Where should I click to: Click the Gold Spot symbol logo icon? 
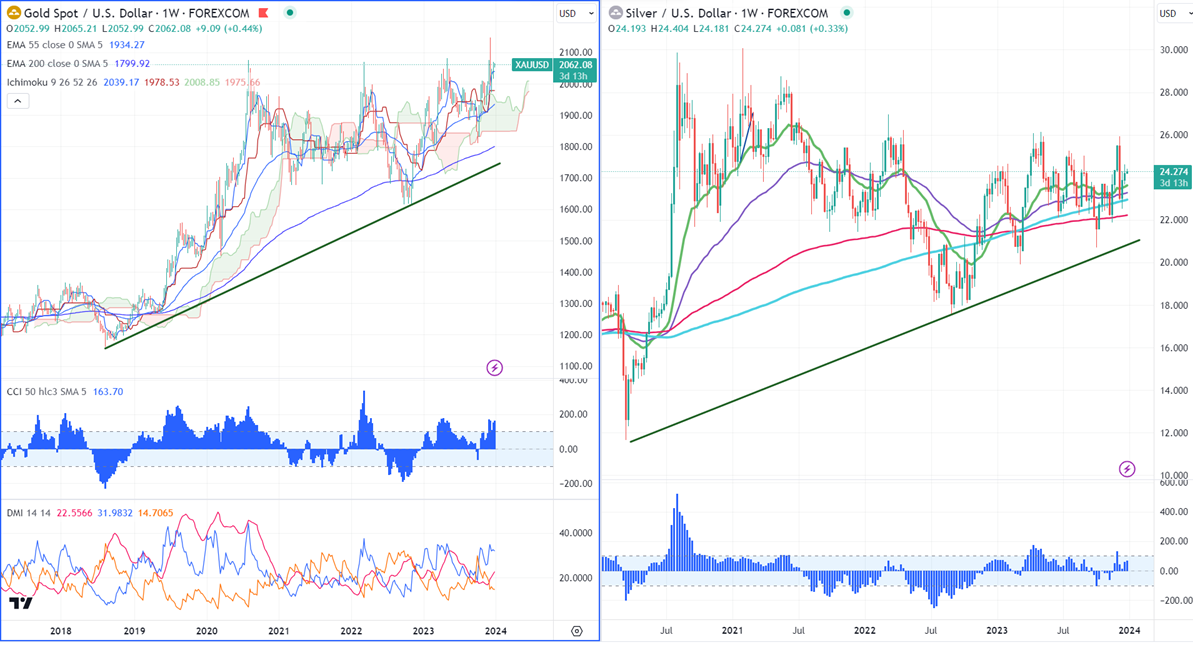(14, 12)
